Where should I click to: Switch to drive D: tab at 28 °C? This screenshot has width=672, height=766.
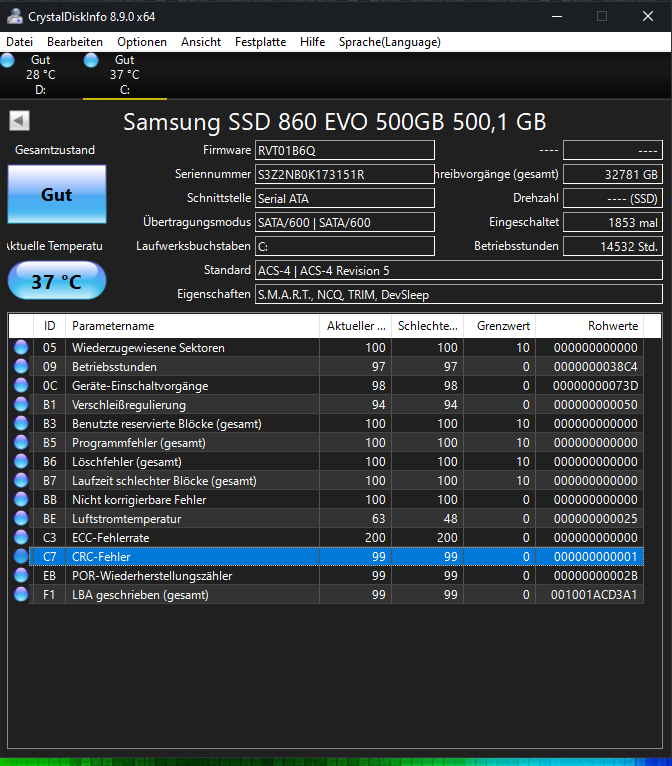41,75
